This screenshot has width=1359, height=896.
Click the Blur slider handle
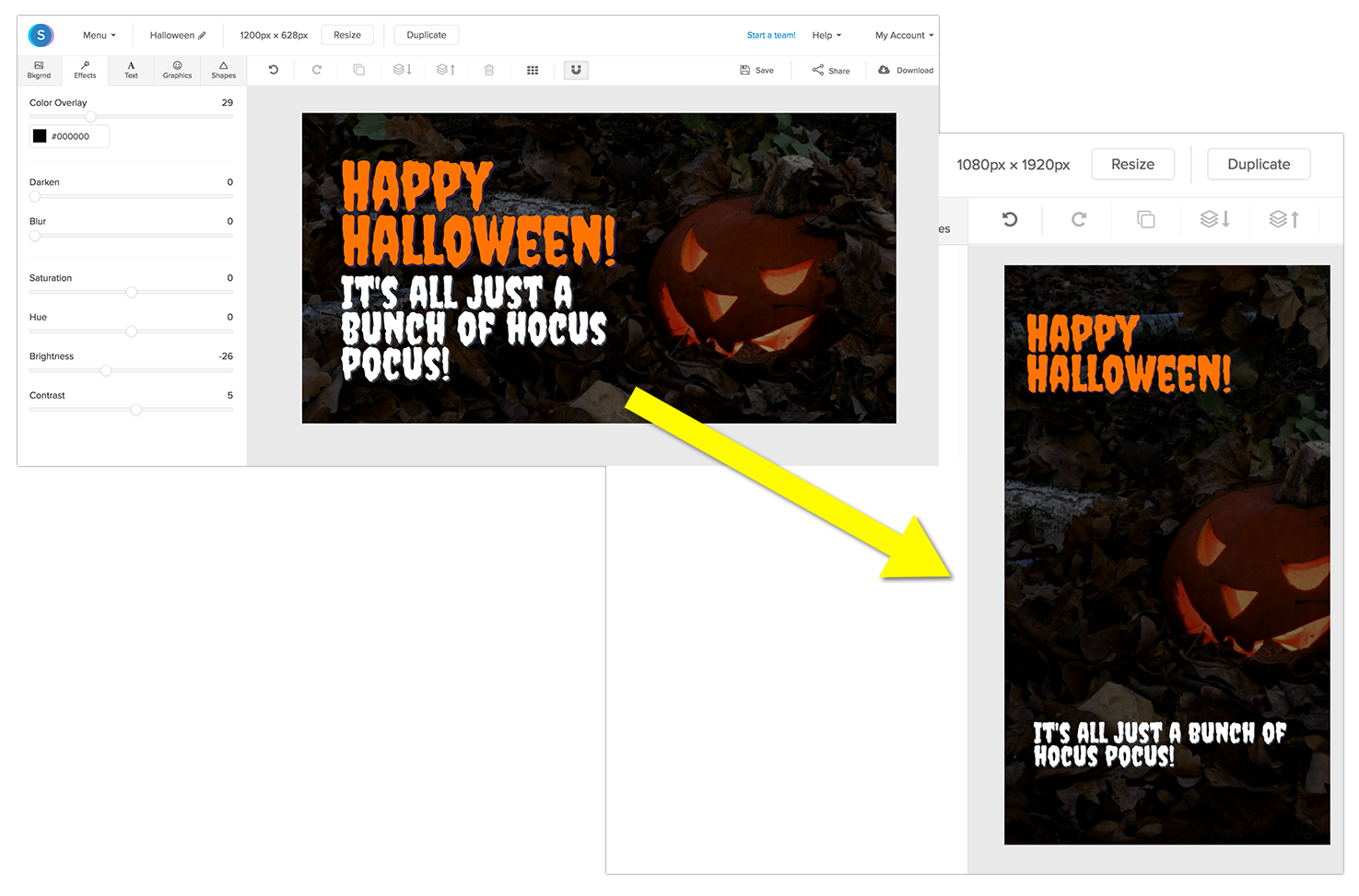(x=35, y=236)
